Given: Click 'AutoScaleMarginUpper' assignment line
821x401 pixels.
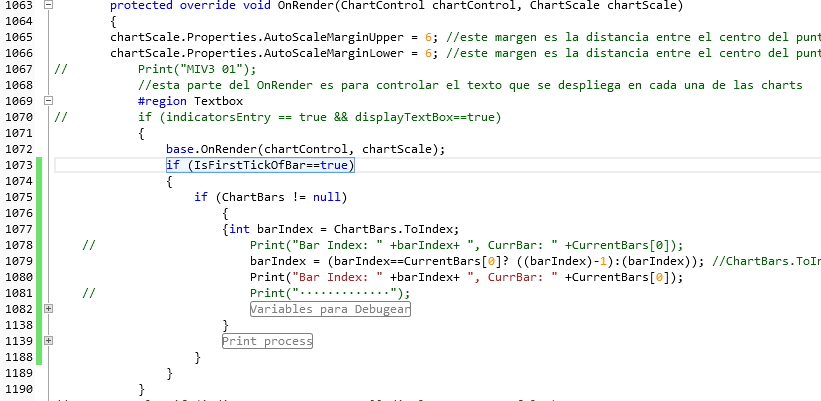Looking at the screenshot, I should coord(274,37).
